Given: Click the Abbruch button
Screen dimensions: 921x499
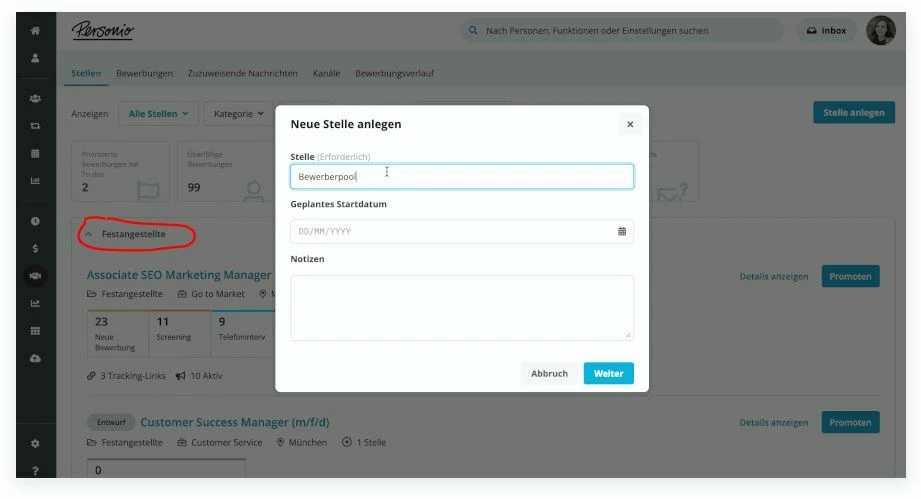Looking at the screenshot, I should pyautogui.click(x=549, y=373).
